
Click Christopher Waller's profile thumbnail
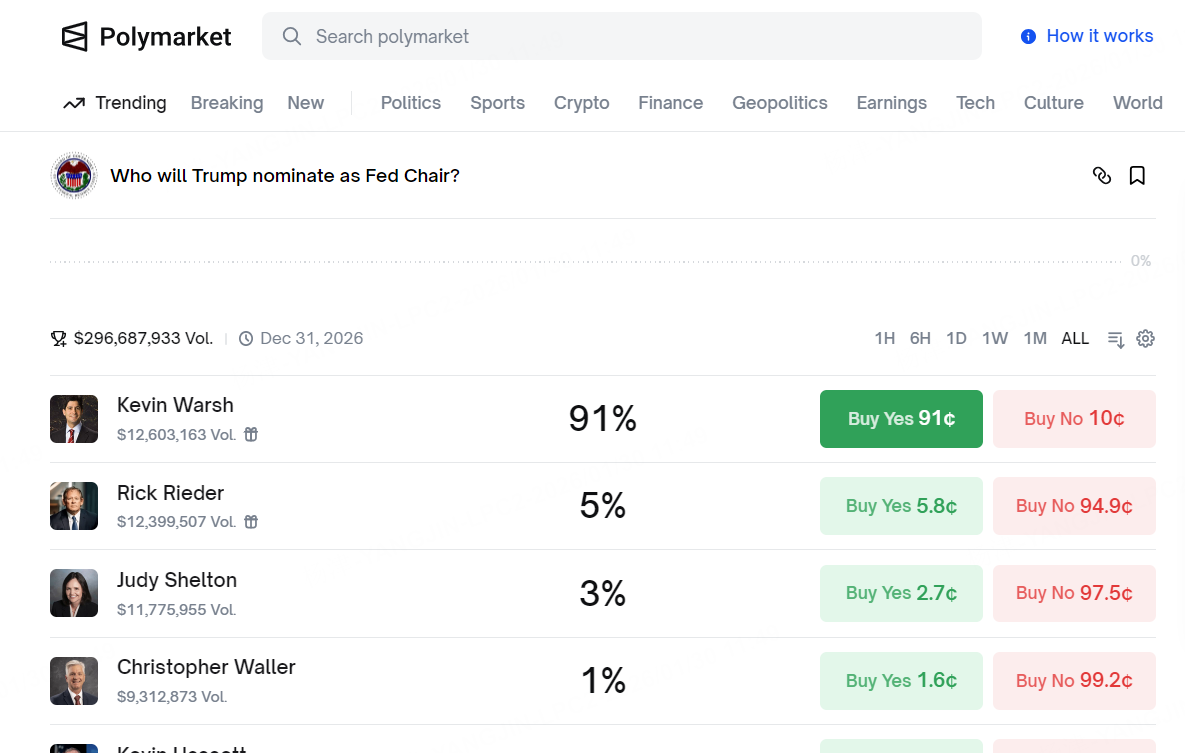click(74, 681)
